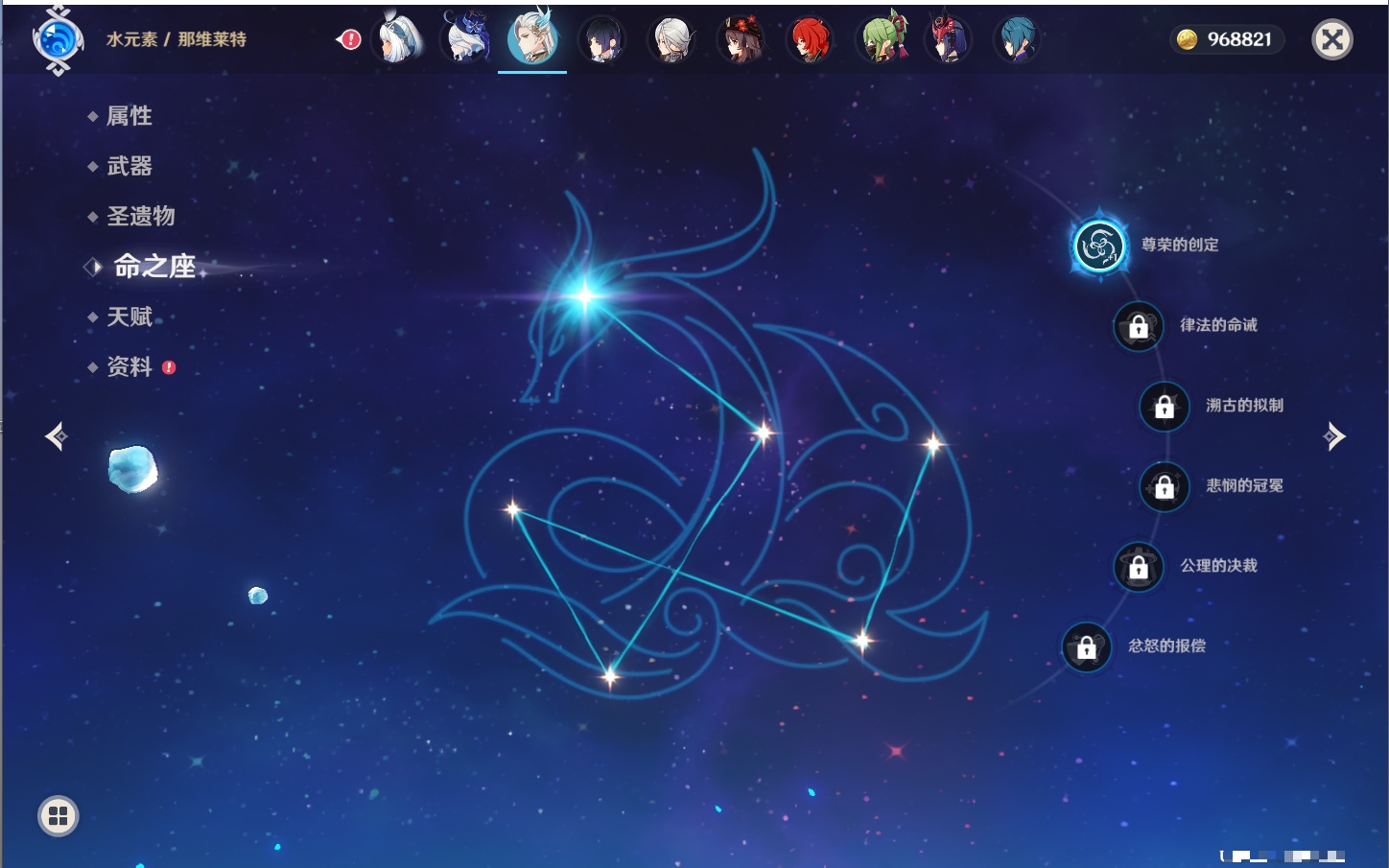Screen dimensions: 1389x868
Task: Switch to the avatar with red-flower hat
Action: 742,40
